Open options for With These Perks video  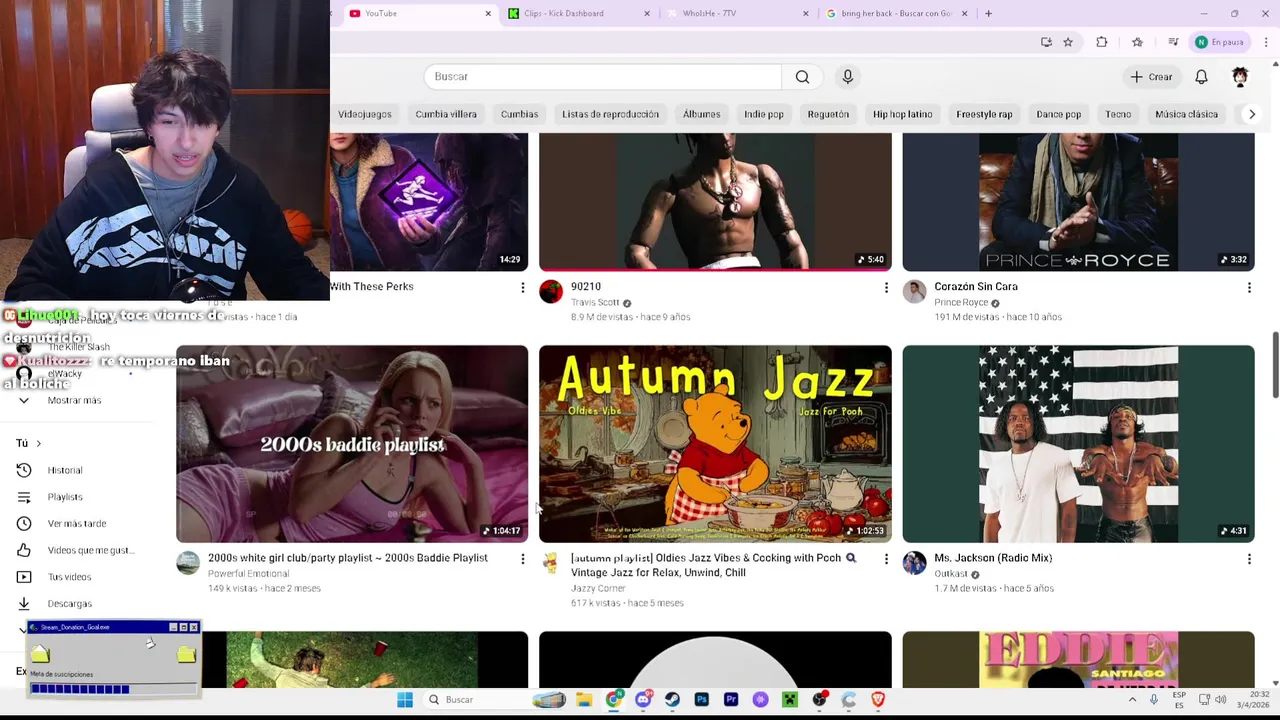pos(522,288)
